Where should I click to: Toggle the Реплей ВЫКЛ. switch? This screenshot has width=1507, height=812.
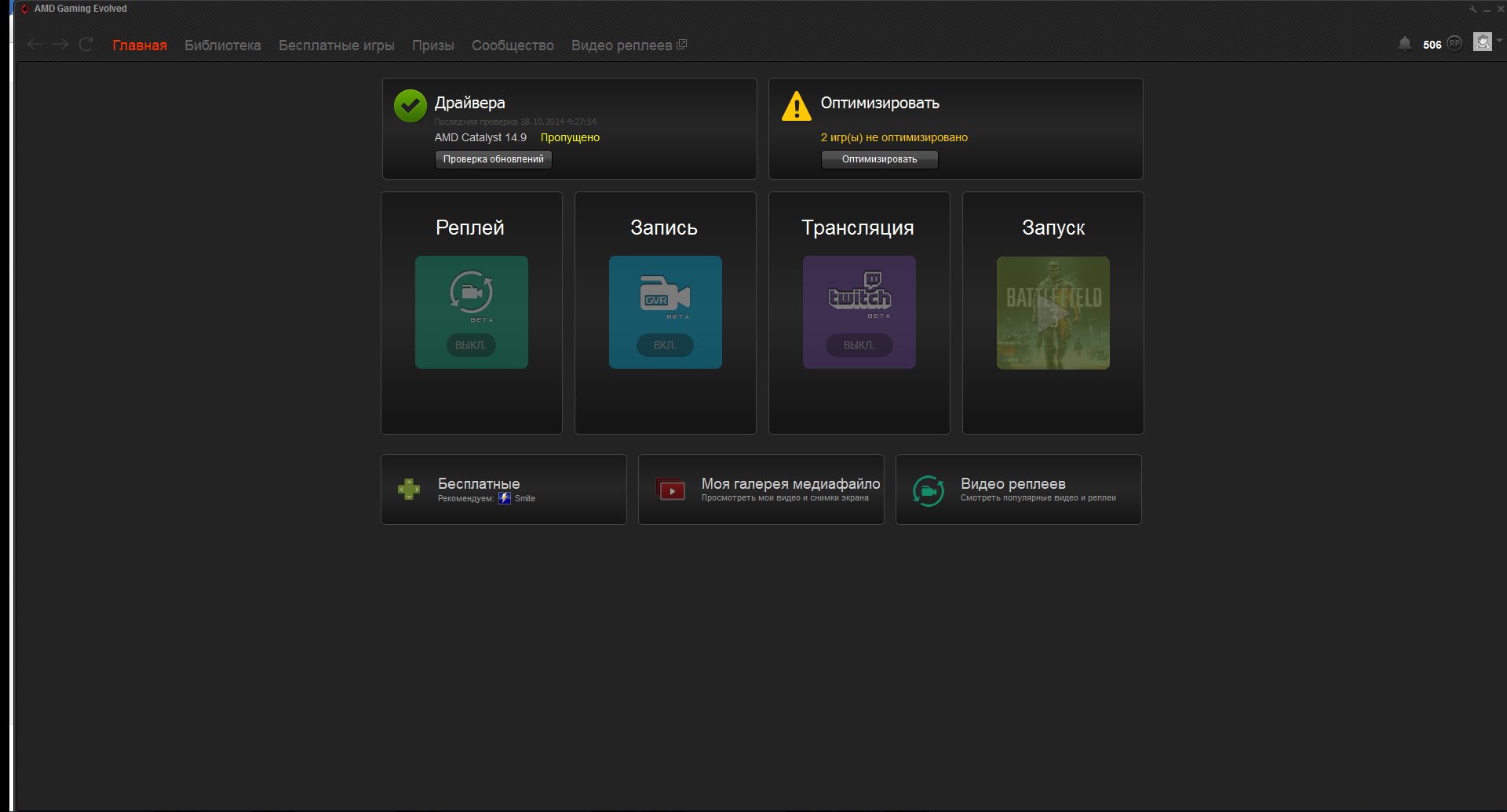pos(471,345)
